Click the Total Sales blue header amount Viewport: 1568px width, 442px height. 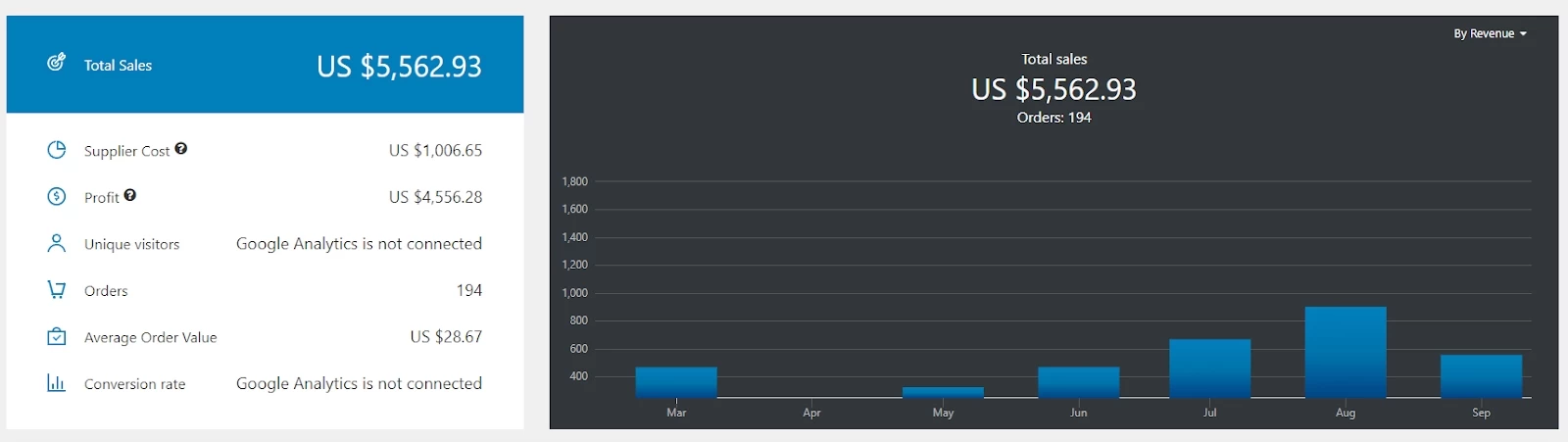399,67
